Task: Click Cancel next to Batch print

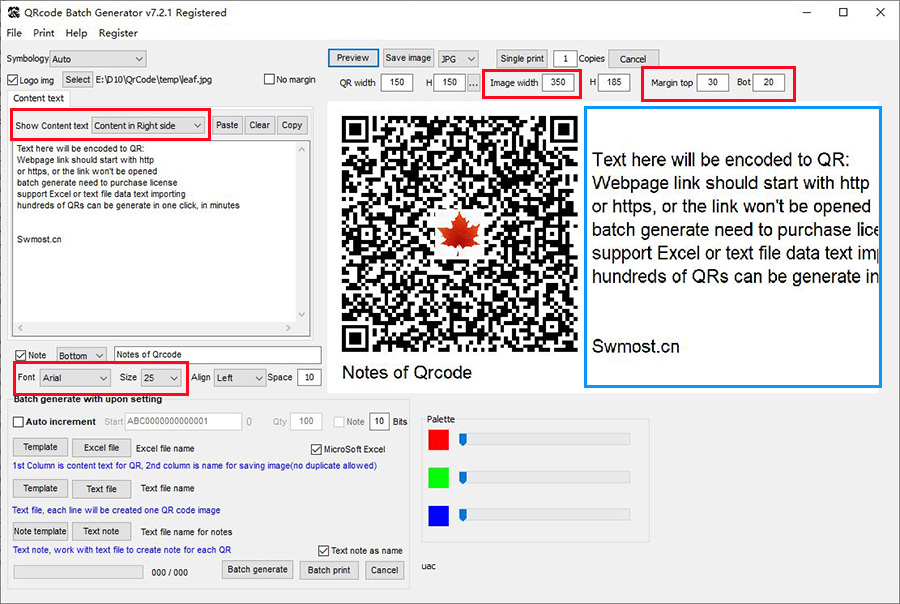Action: tap(385, 570)
